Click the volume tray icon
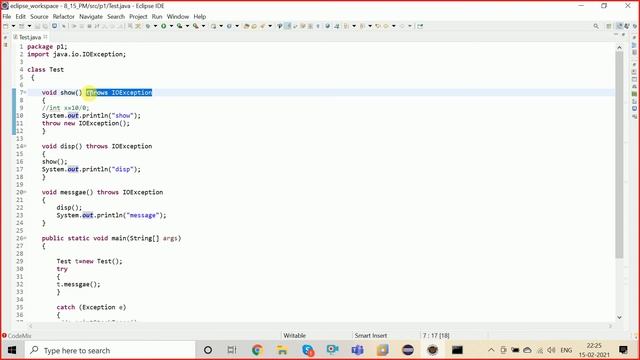The image size is (640, 360). coord(552,350)
